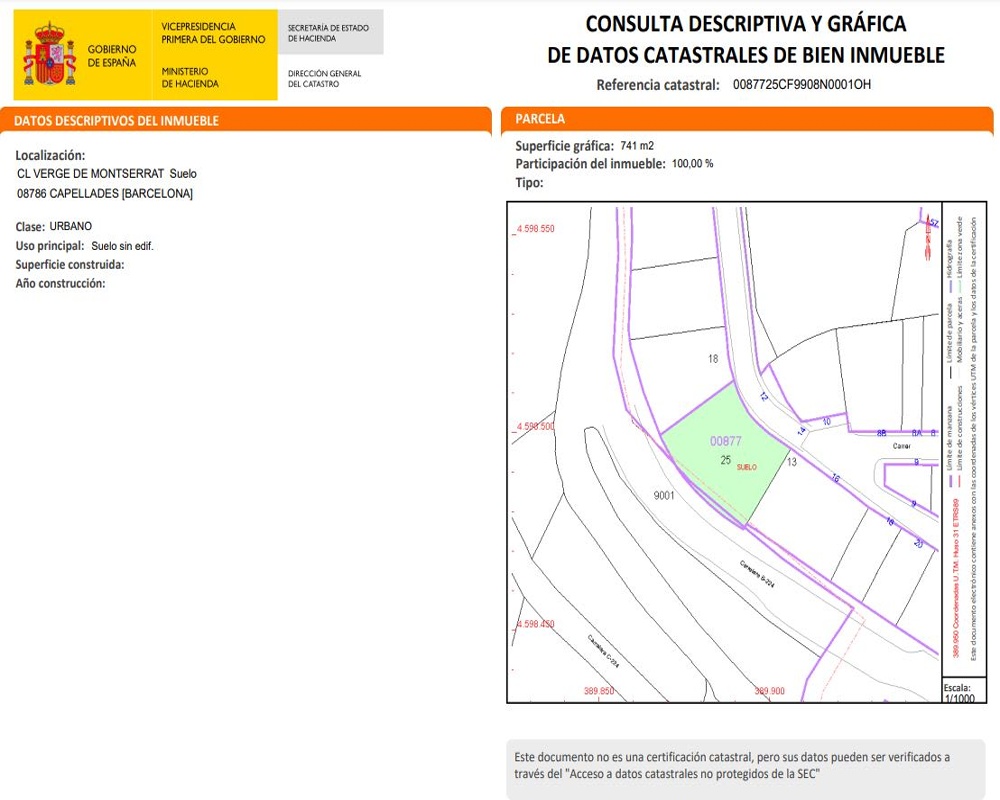The width and height of the screenshot is (1000, 800).
Task: Select the cadastral reference 0087725CF9908N0001OH
Action: point(802,85)
